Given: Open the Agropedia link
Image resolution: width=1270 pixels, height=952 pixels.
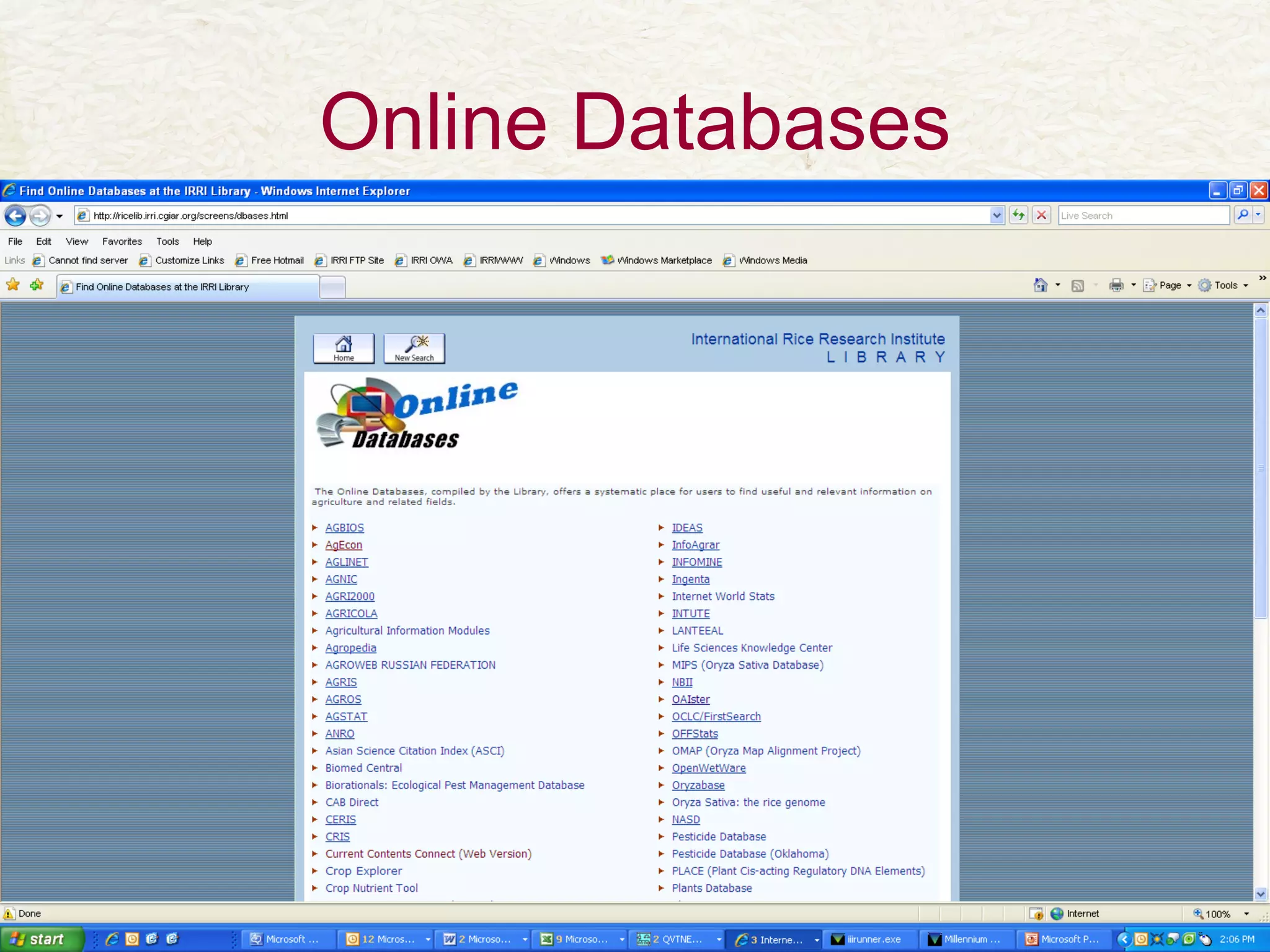Looking at the screenshot, I should point(351,648).
